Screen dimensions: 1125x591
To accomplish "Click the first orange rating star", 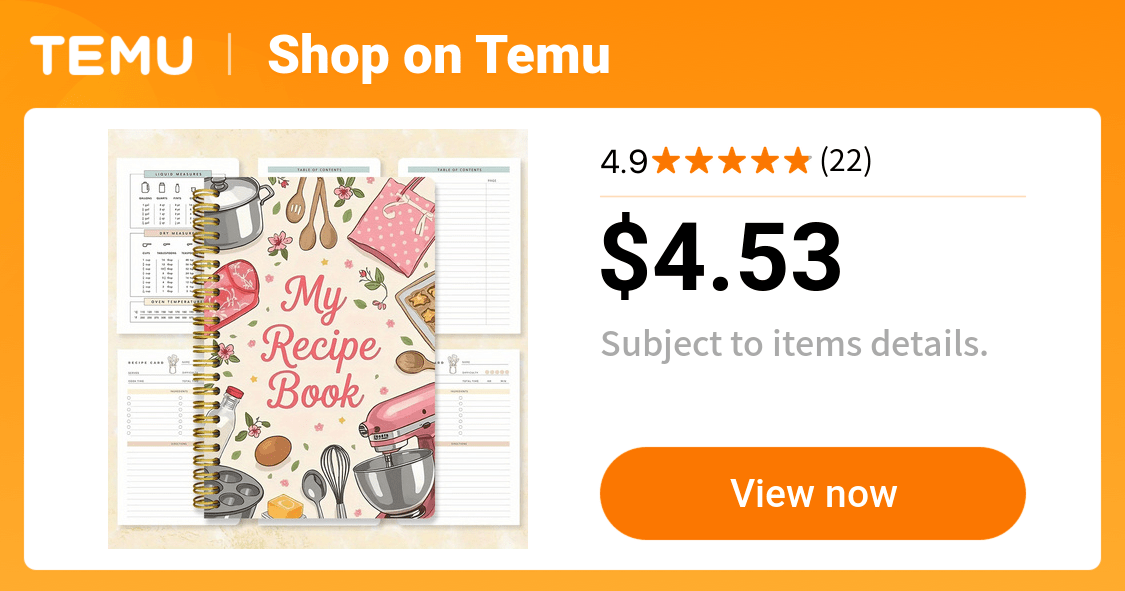I will pos(666,161).
